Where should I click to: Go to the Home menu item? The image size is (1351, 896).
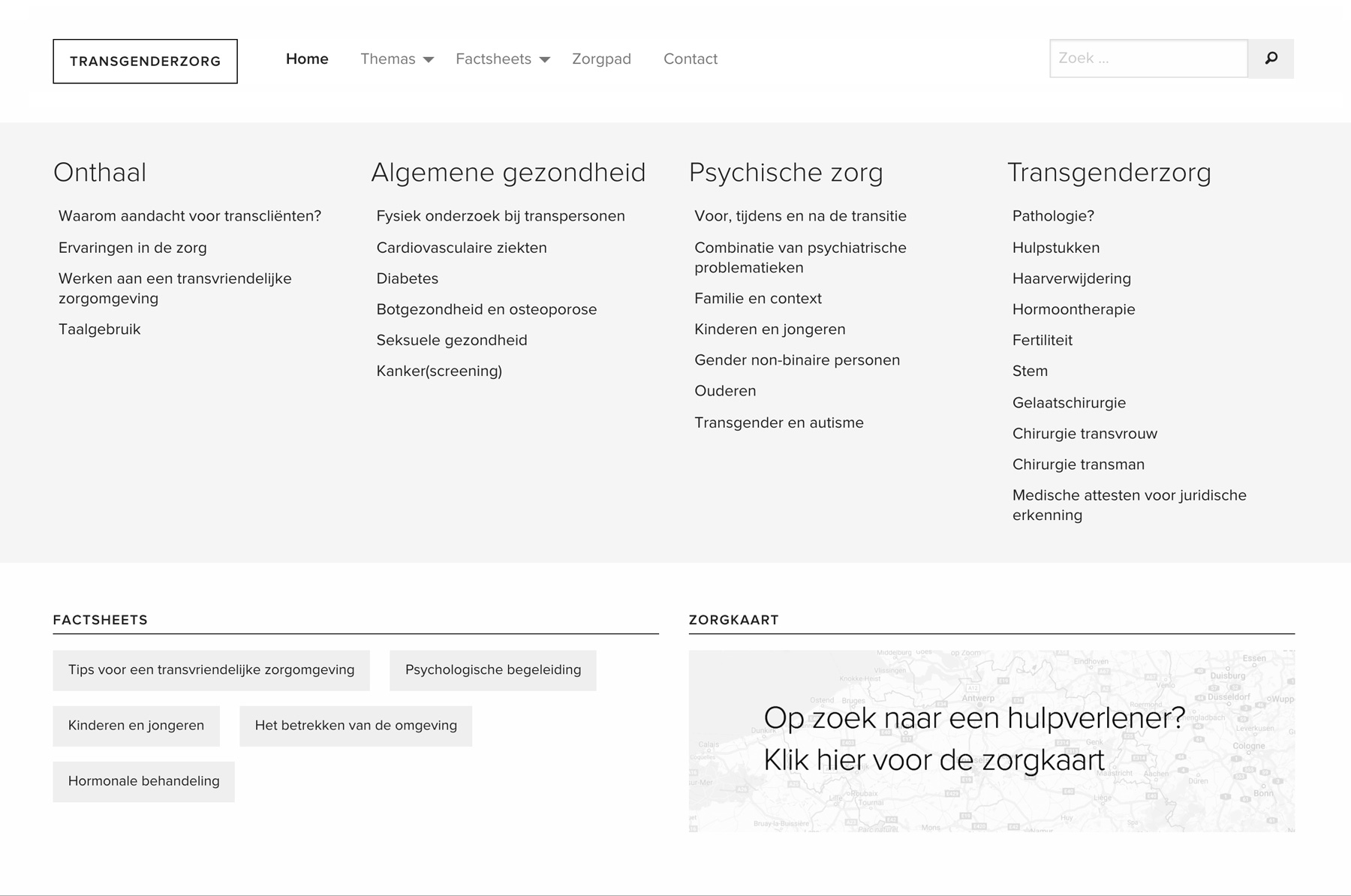tap(307, 59)
